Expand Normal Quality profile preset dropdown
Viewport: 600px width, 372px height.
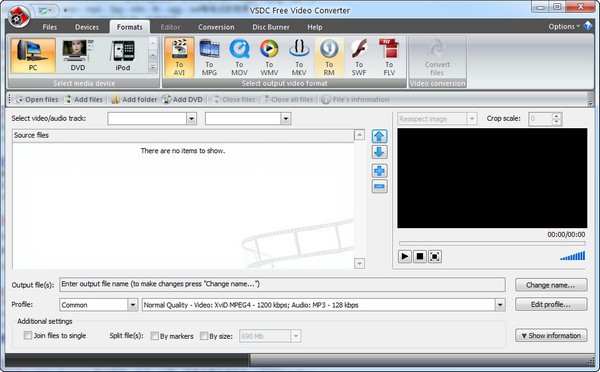point(500,305)
